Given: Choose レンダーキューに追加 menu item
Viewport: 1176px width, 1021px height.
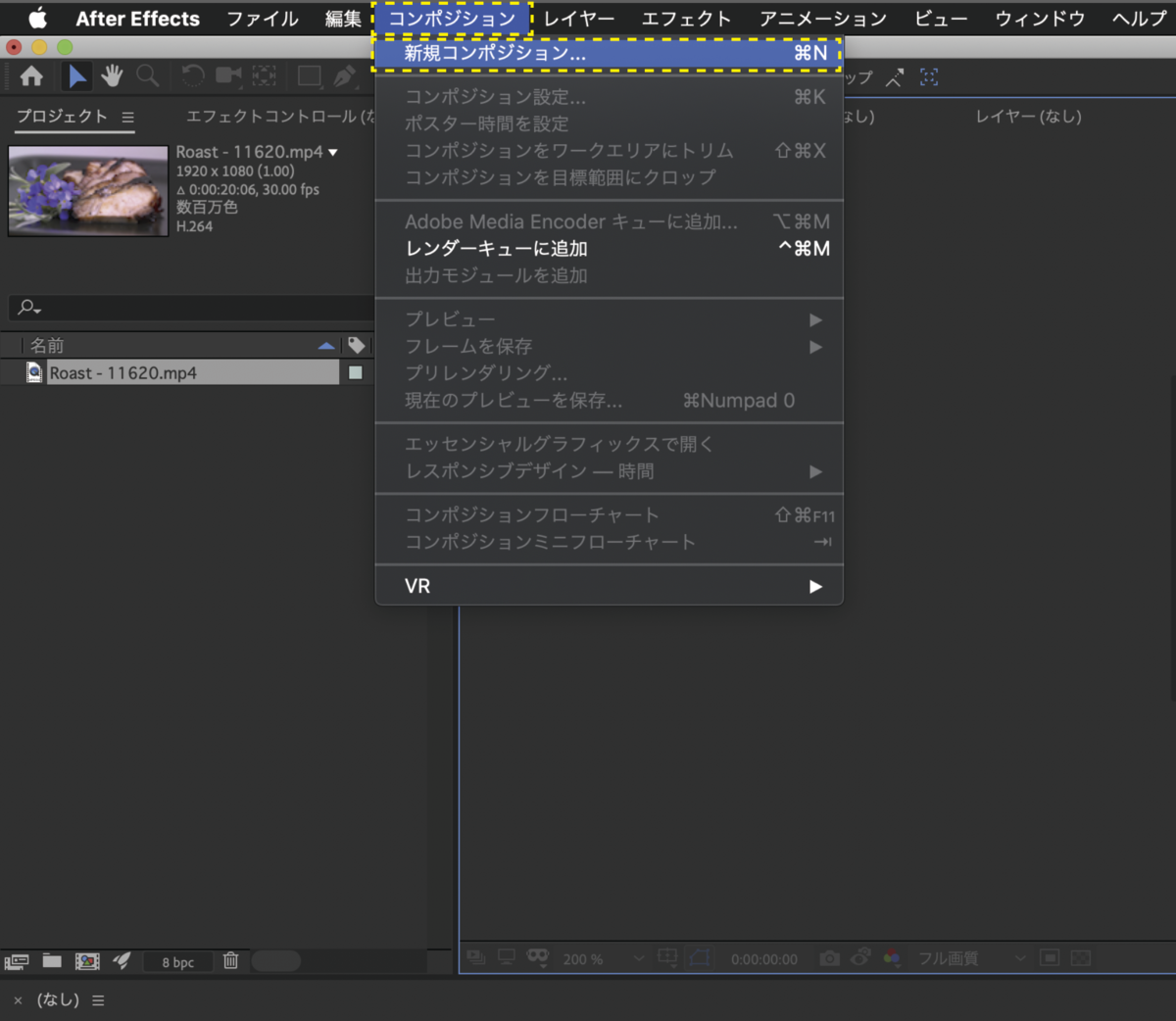Looking at the screenshot, I should [x=609, y=249].
